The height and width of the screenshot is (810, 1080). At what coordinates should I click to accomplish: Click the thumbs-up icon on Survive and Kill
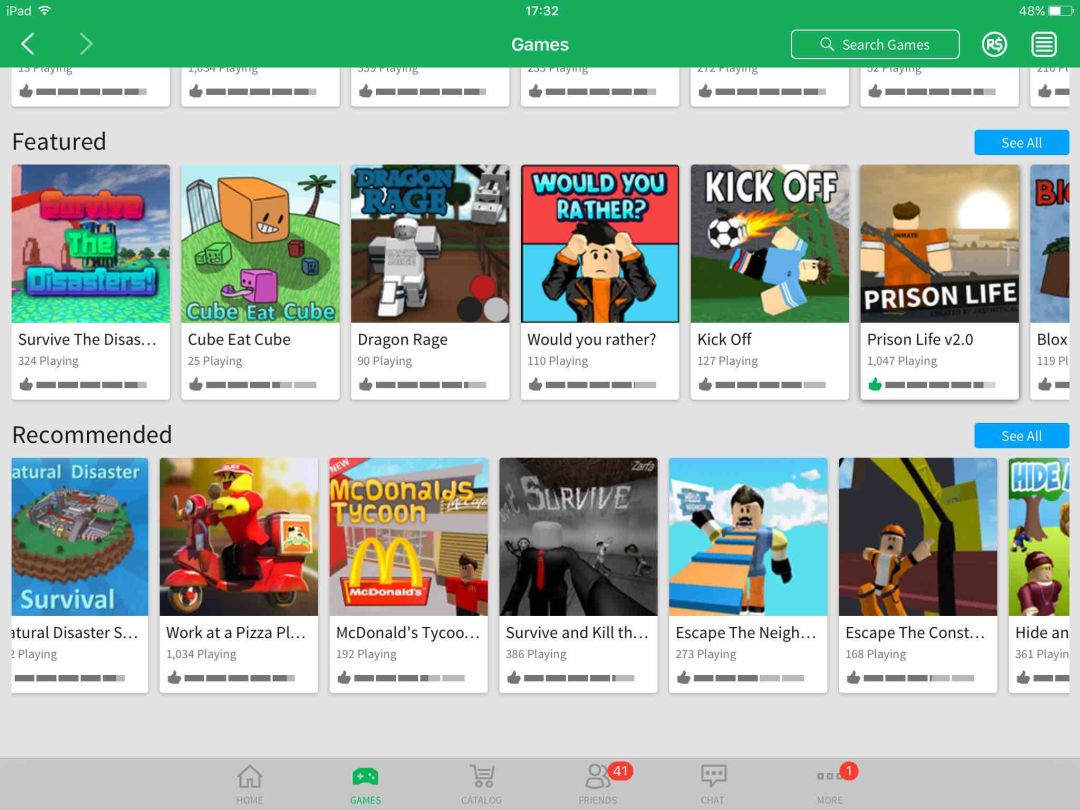pos(513,677)
